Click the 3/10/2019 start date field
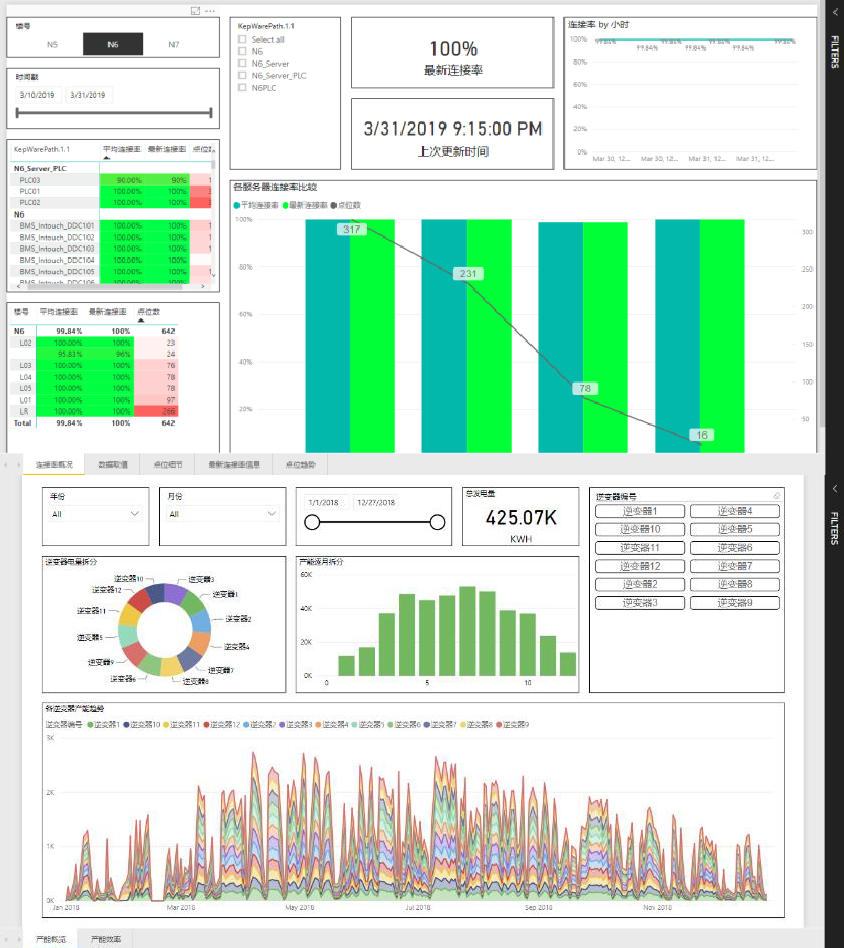The width and height of the screenshot is (844, 948). pyautogui.click(x=37, y=95)
